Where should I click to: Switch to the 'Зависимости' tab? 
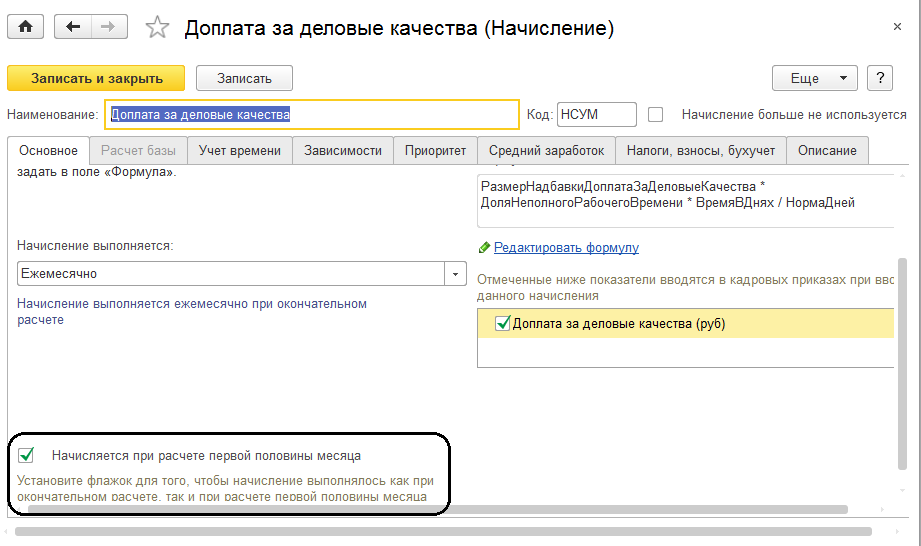[343, 151]
